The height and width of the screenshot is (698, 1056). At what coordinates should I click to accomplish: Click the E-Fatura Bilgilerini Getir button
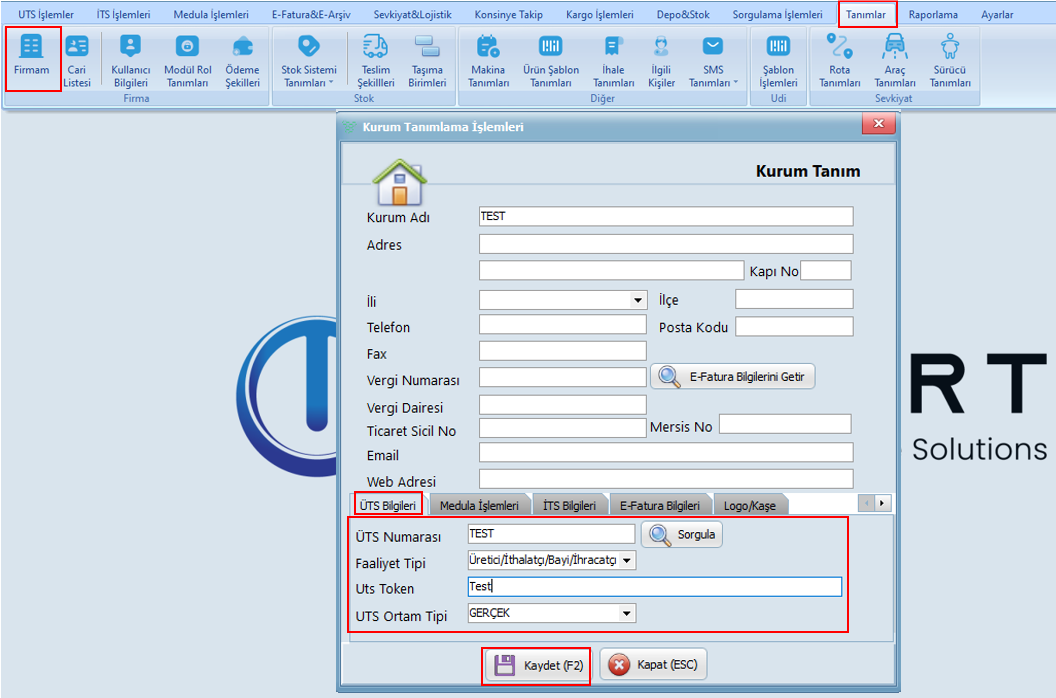coord(733,377)
